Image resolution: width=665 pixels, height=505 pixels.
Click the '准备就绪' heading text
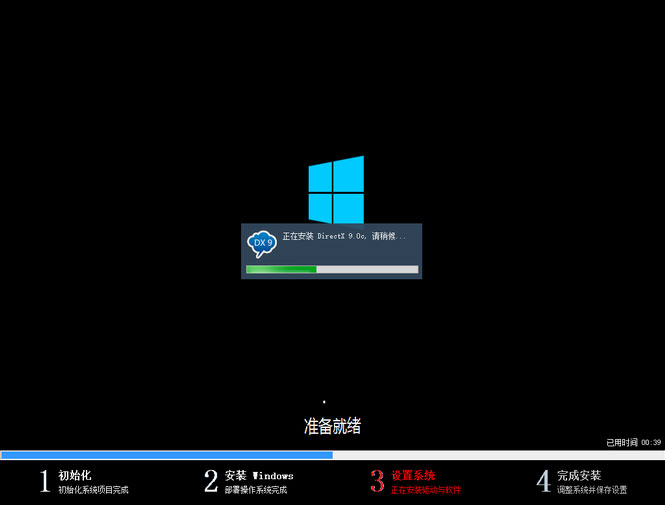click(332, 426)
